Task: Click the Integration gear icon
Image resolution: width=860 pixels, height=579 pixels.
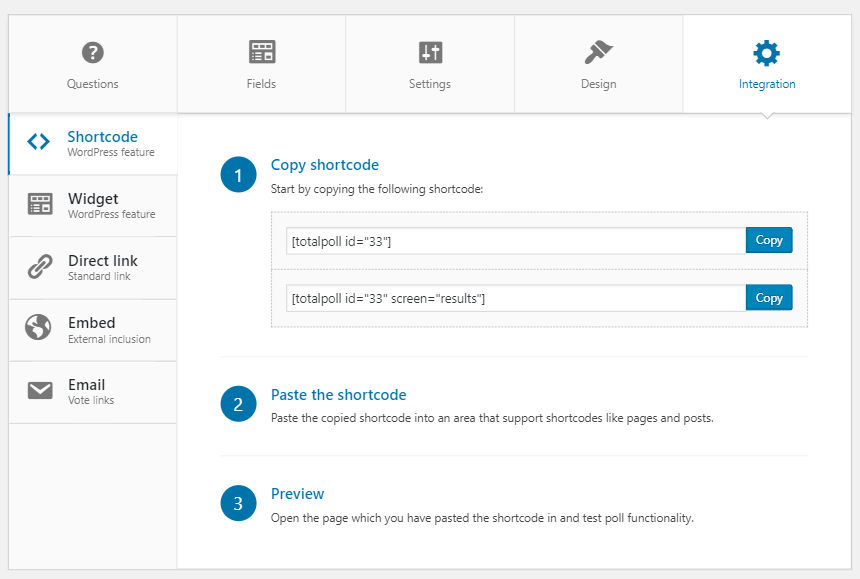Action: [x=767, y=53]
